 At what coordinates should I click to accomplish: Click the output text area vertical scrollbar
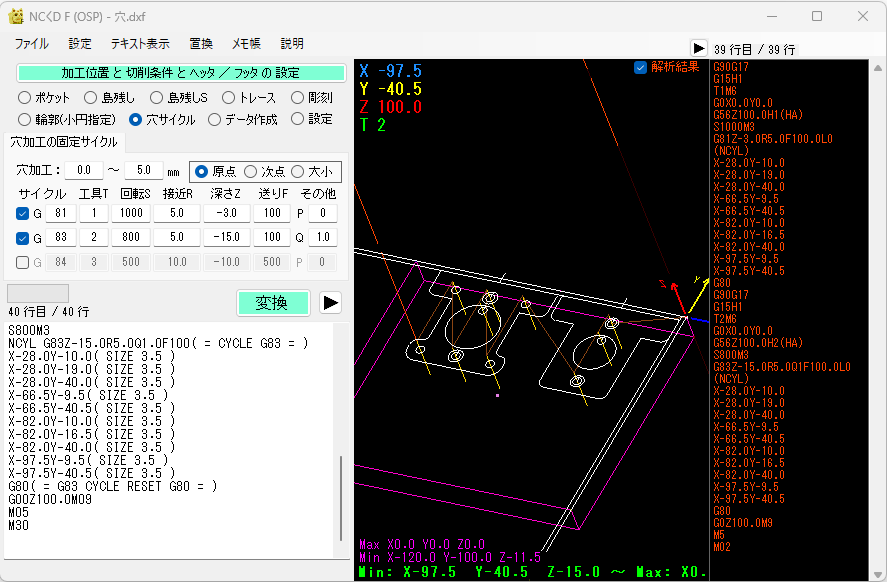click(341, 500)
